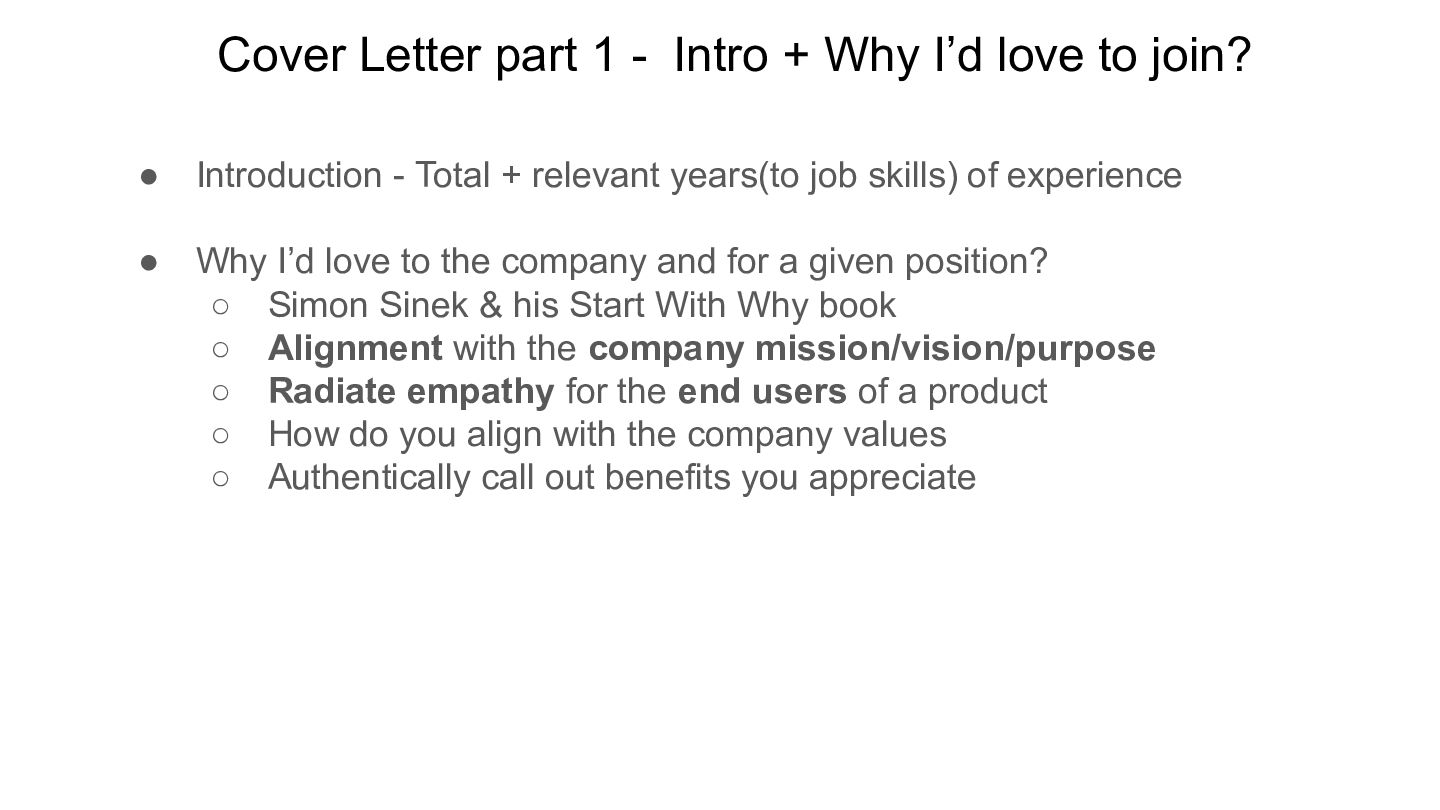
Task: Click the bold word 'Alignment'
Action: coord(355,348)
